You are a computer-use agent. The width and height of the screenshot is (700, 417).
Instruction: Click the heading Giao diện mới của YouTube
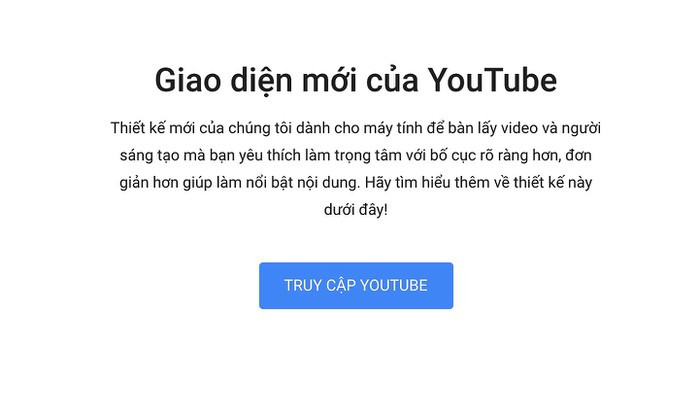[356, 81]
